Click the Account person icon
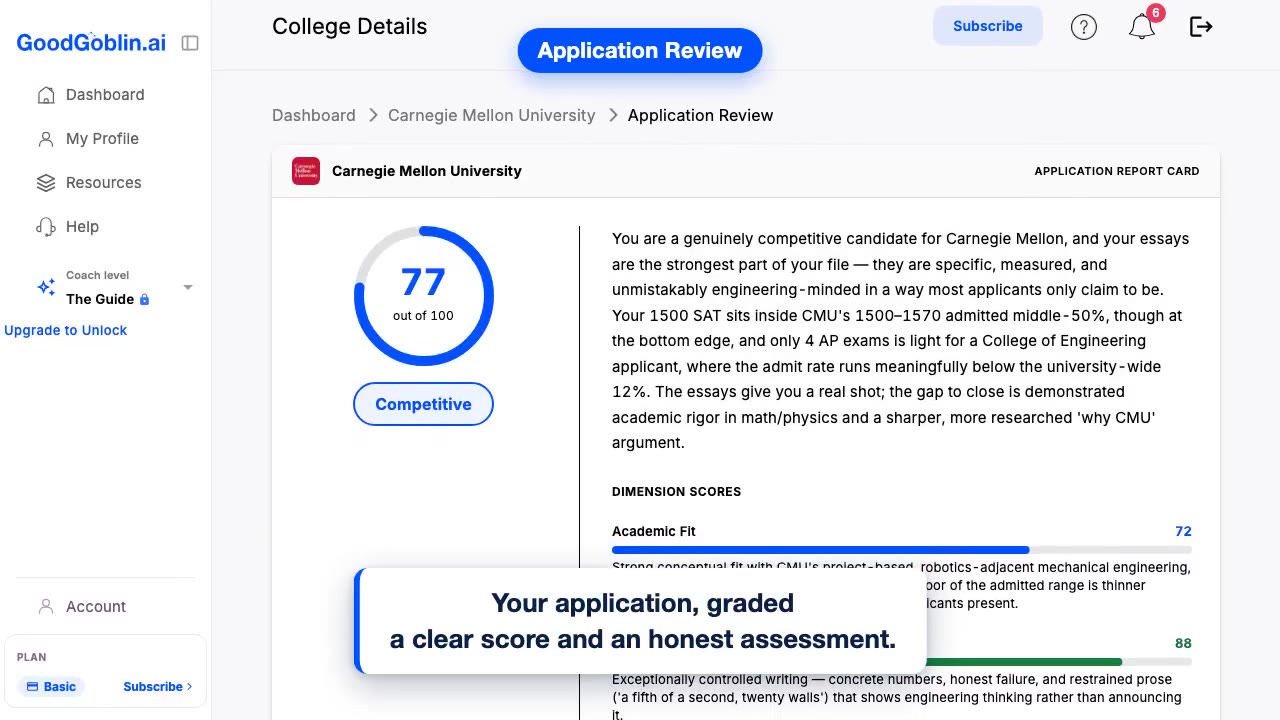Viewport: 1280px width, 720px height. click(46, 607)
